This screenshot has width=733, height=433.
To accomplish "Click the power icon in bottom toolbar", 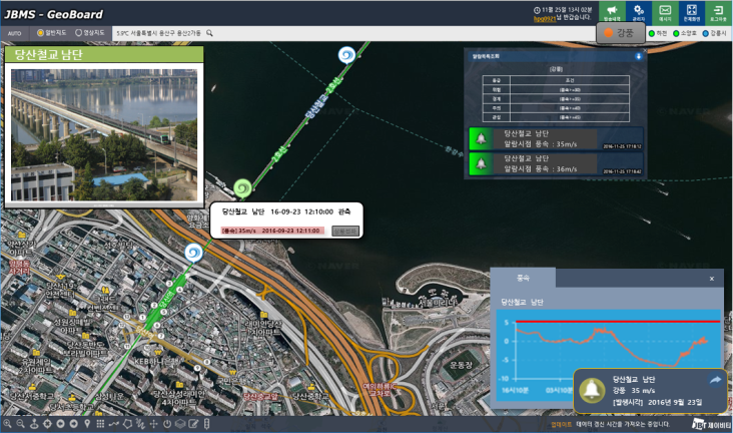I will [x=167, y=424].
